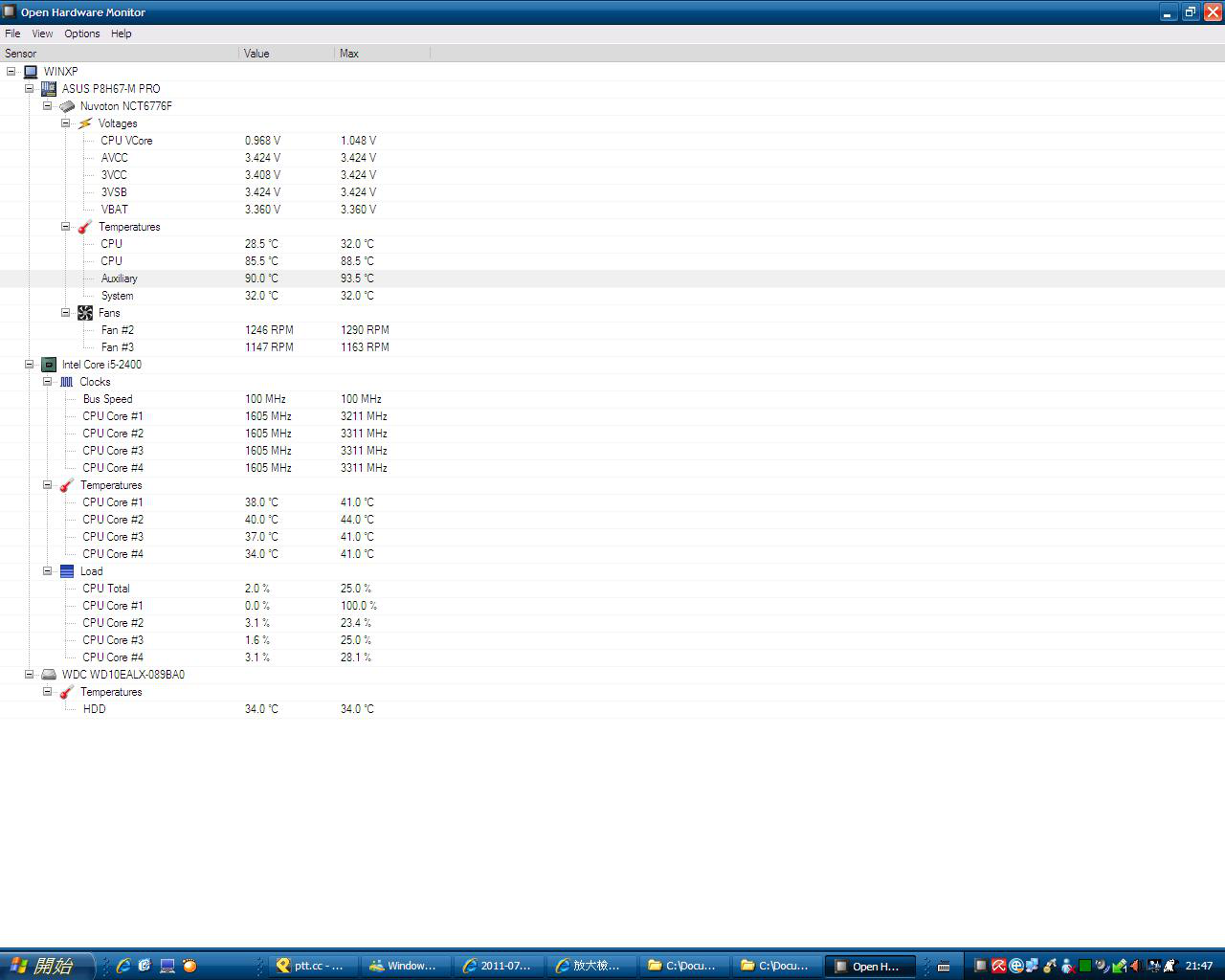Switch to the 2011-07 Internet Explorer taskbar button
The width and height of the screenshot is (1225, 980).
[499, 966]
